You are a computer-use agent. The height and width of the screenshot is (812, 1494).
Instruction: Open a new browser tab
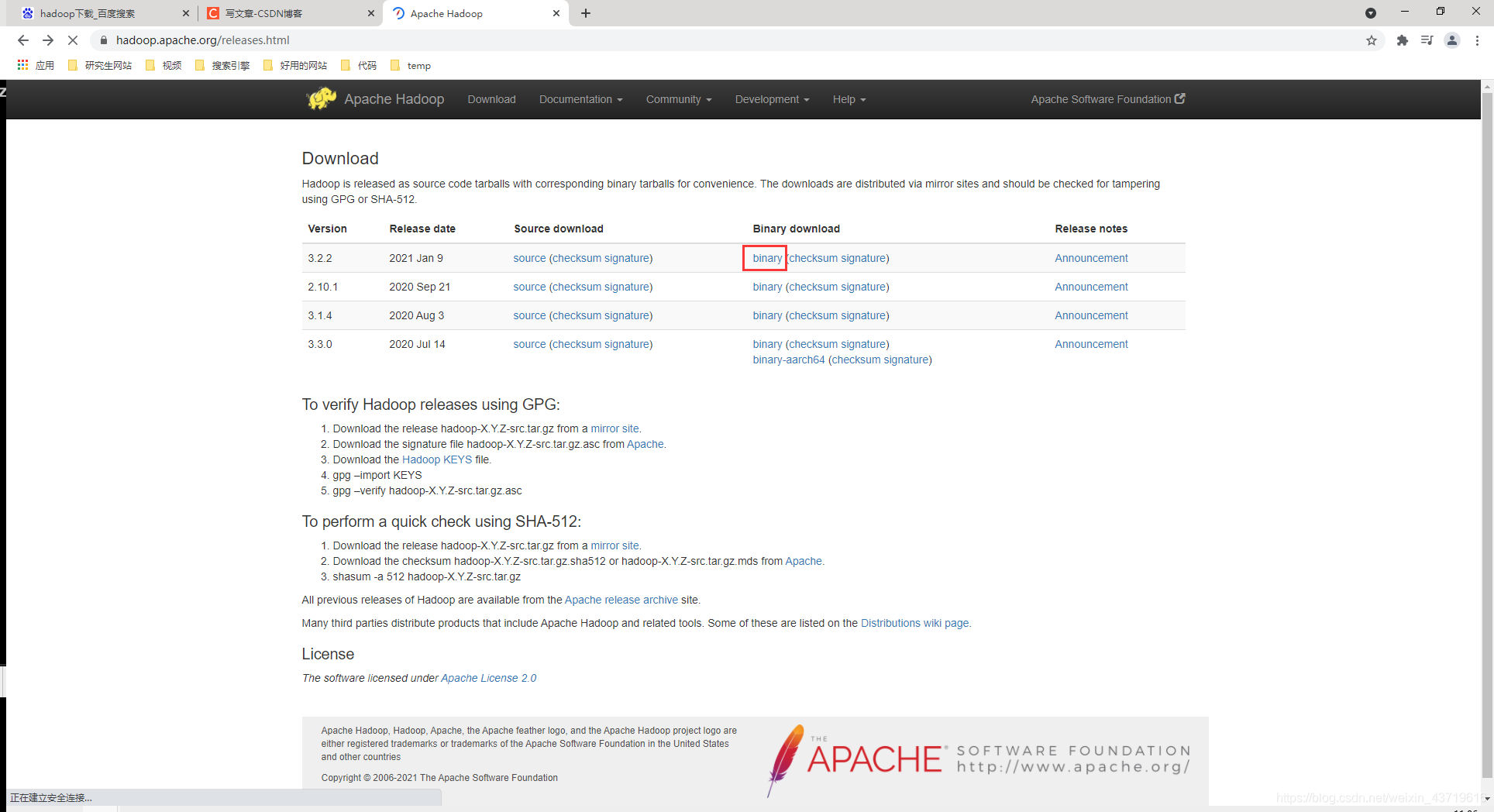tap(586, 13)
